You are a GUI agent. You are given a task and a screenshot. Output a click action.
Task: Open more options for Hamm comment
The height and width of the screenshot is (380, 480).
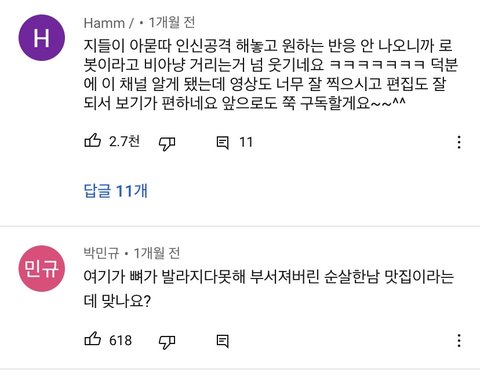pyautogui.click(x=459, y=142)
